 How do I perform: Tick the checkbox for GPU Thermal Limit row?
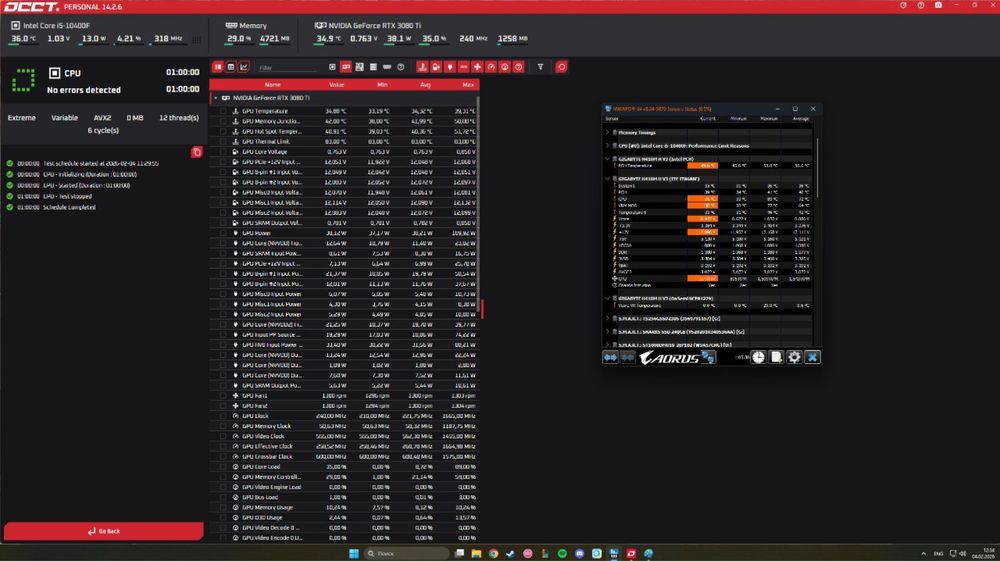pos(223,142)
